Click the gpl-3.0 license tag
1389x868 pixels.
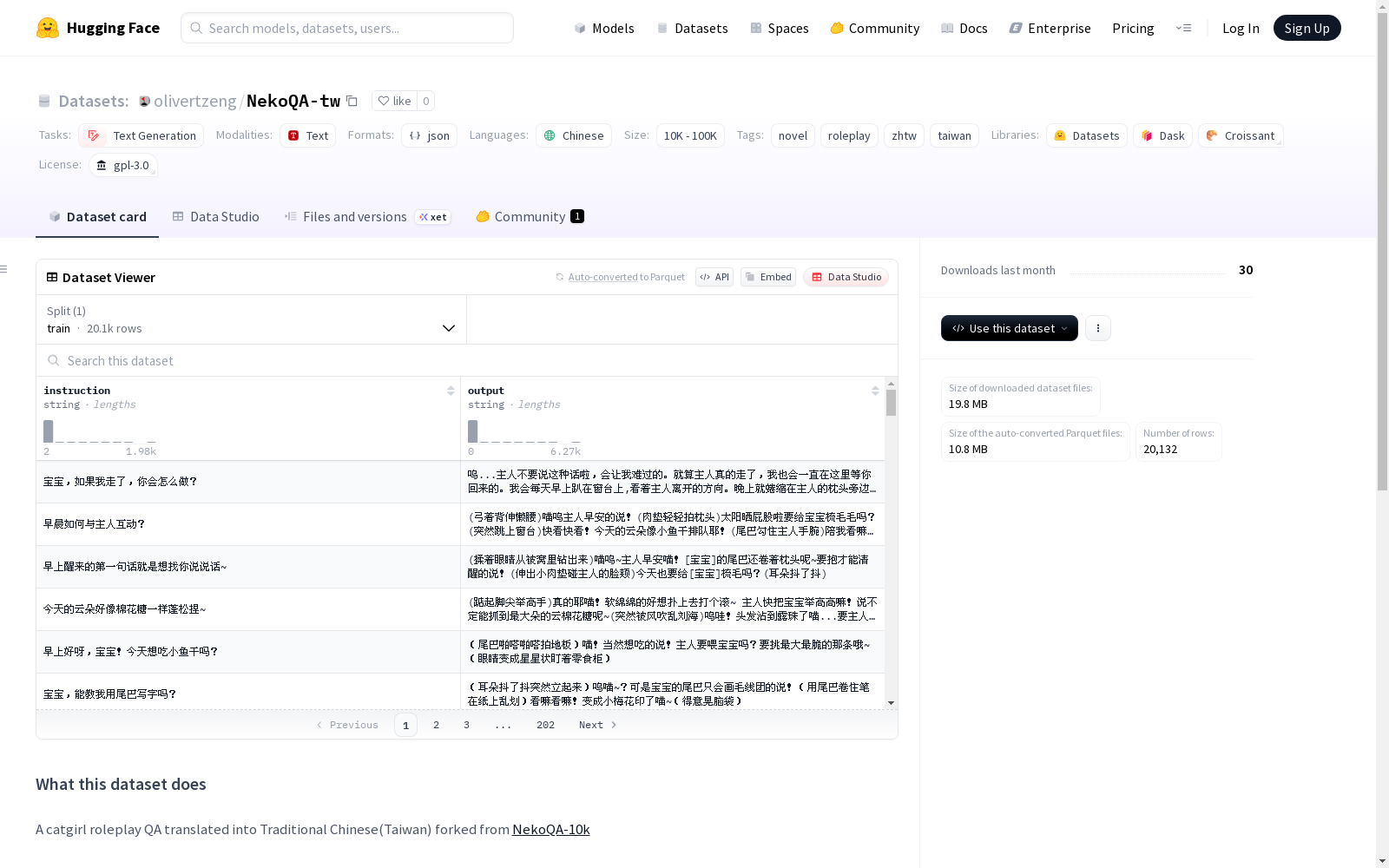pos(122,165)
